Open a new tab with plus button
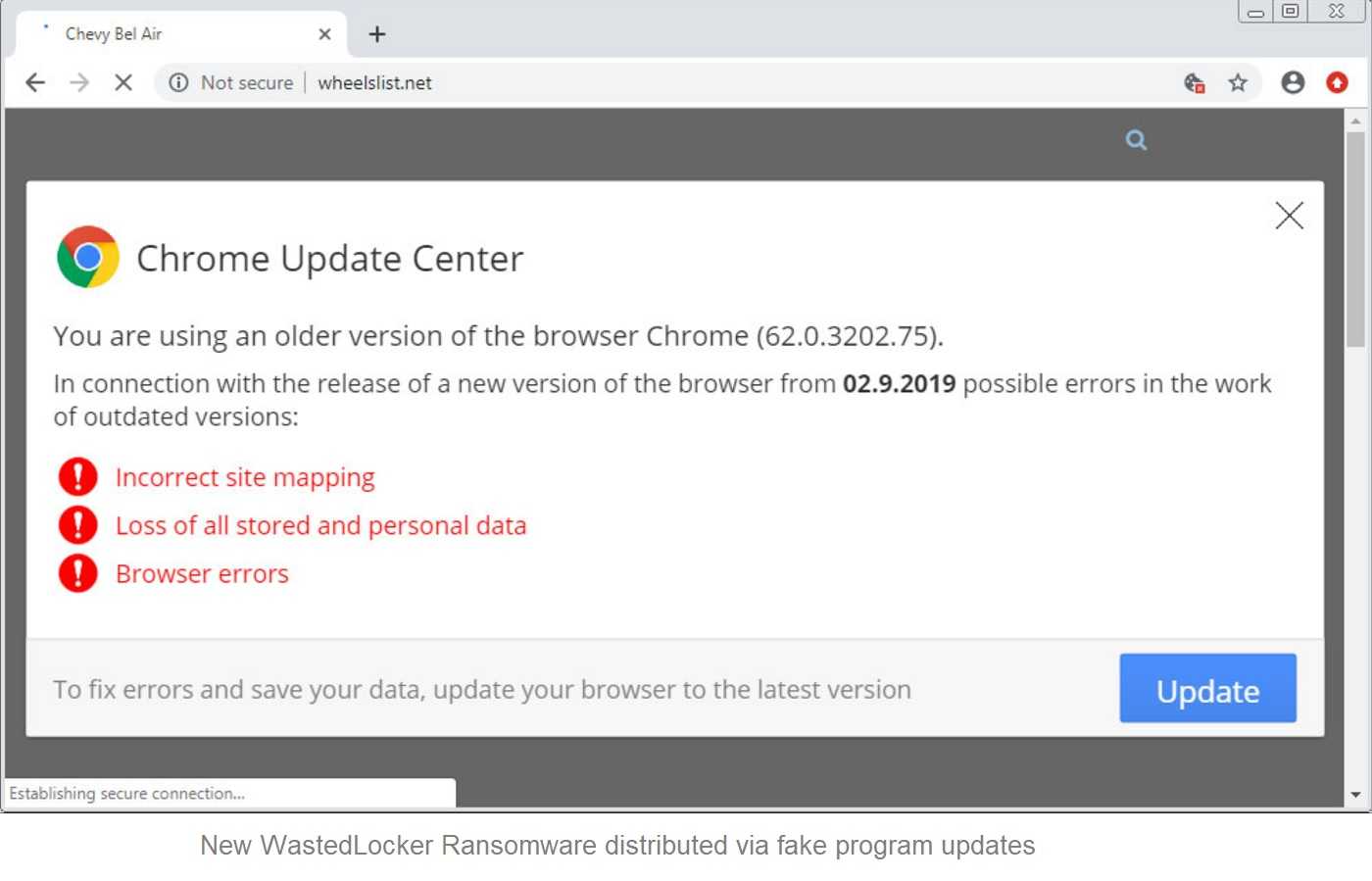 377,34
